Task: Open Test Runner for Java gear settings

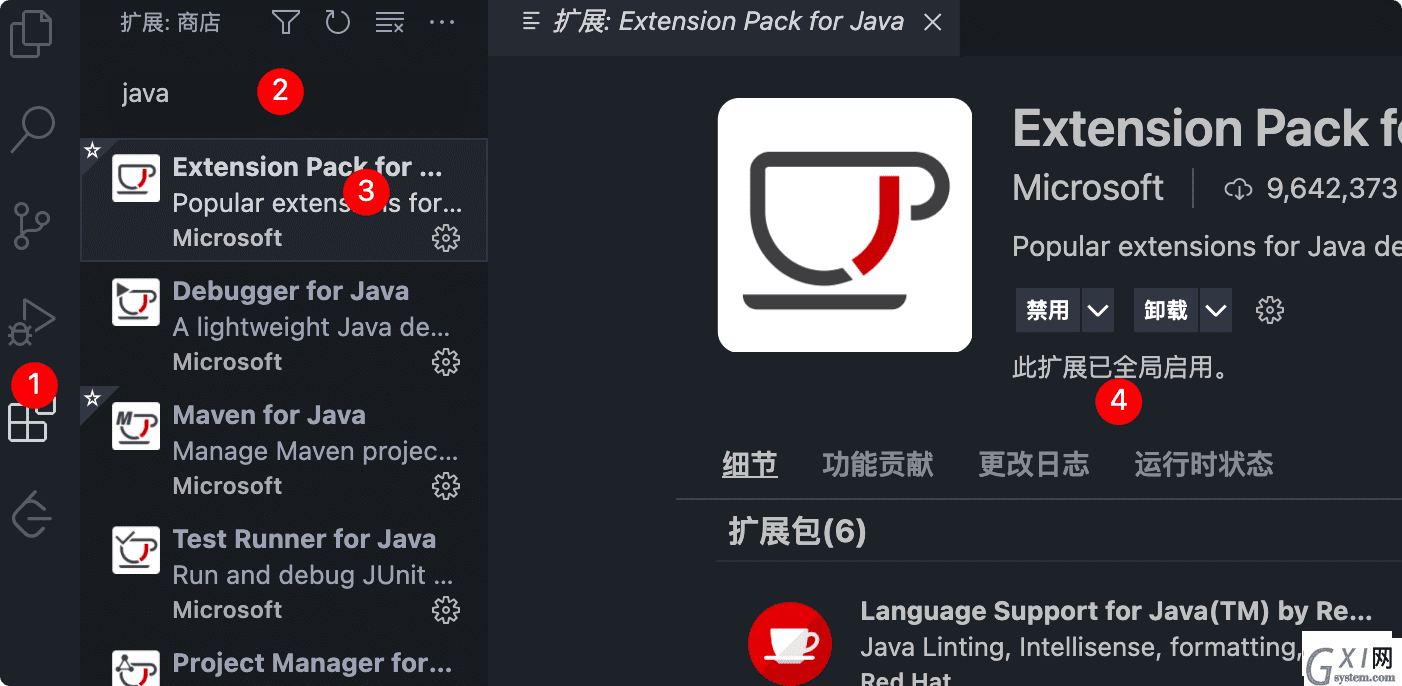Action: pos(445,610)
